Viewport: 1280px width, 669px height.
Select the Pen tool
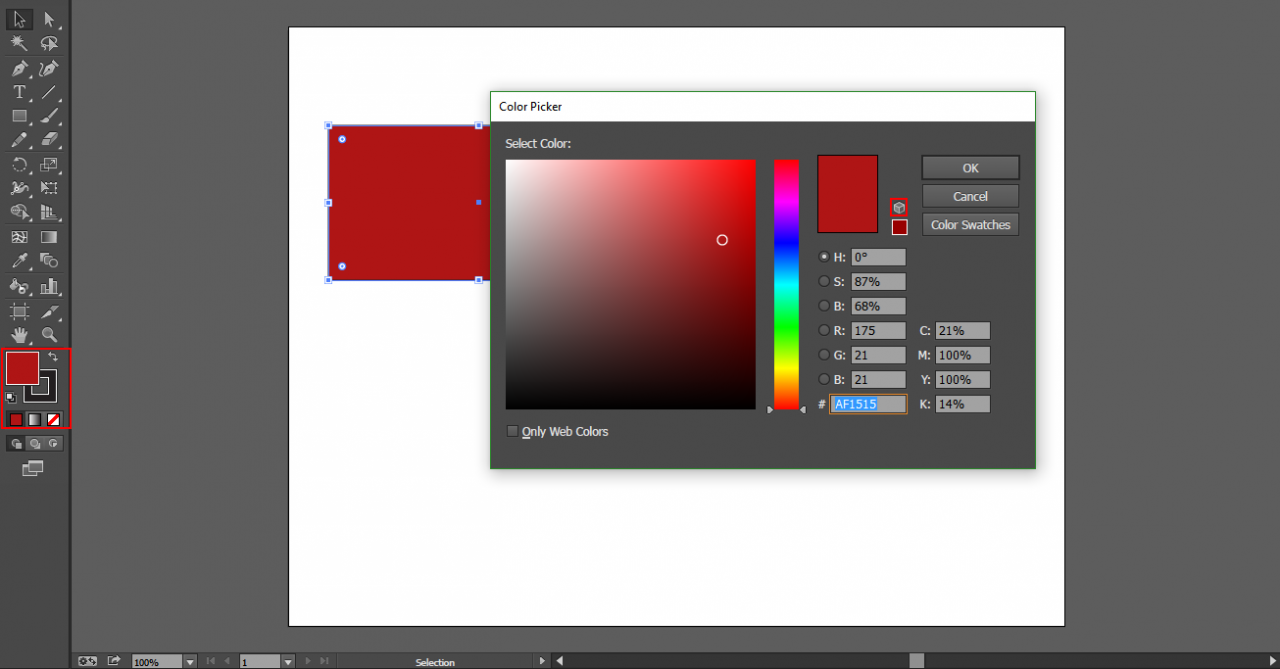pyautogui.click(x=19, y=68)
